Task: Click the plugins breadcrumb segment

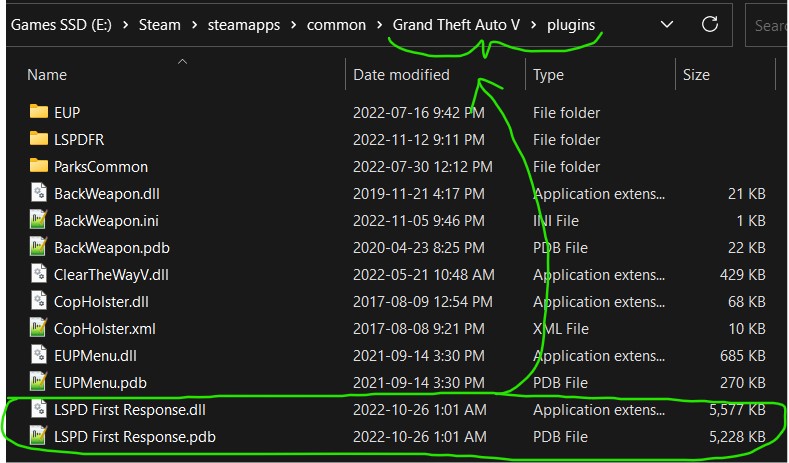Action: (571, 25)
